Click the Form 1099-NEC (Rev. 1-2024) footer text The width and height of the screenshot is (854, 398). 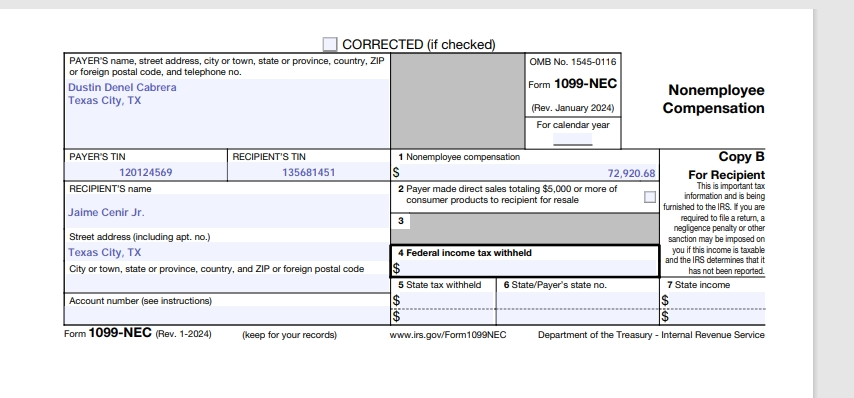point(138,333)
